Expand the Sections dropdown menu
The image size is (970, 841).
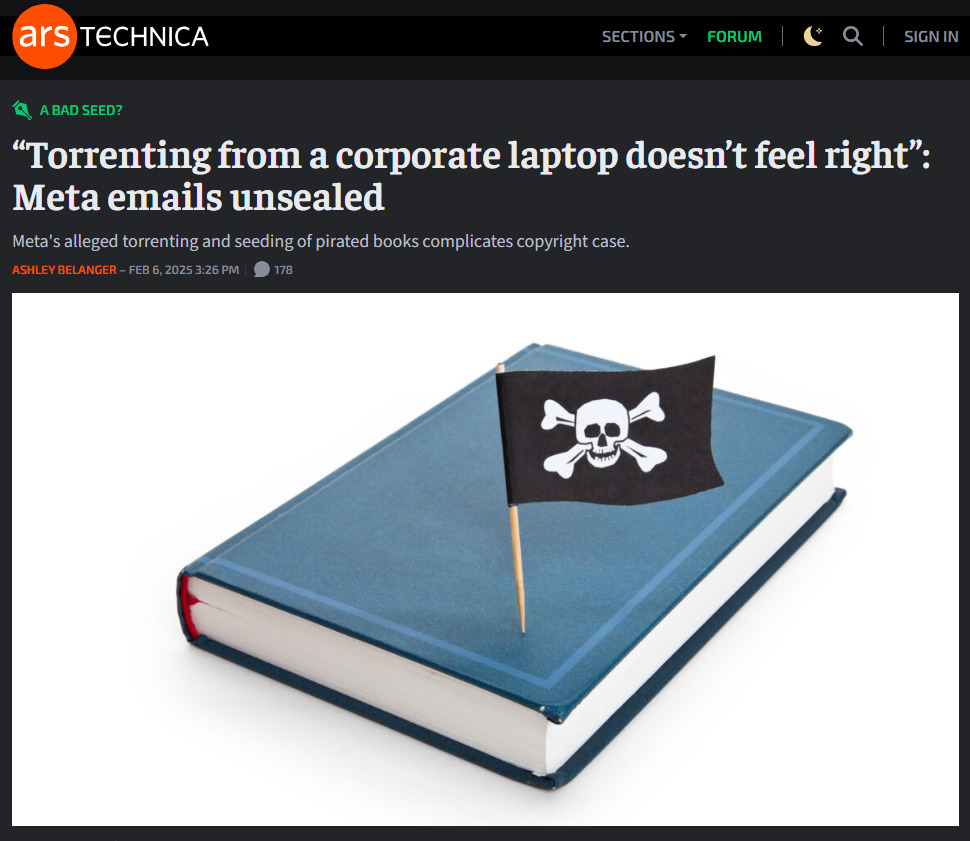[644, 37]
